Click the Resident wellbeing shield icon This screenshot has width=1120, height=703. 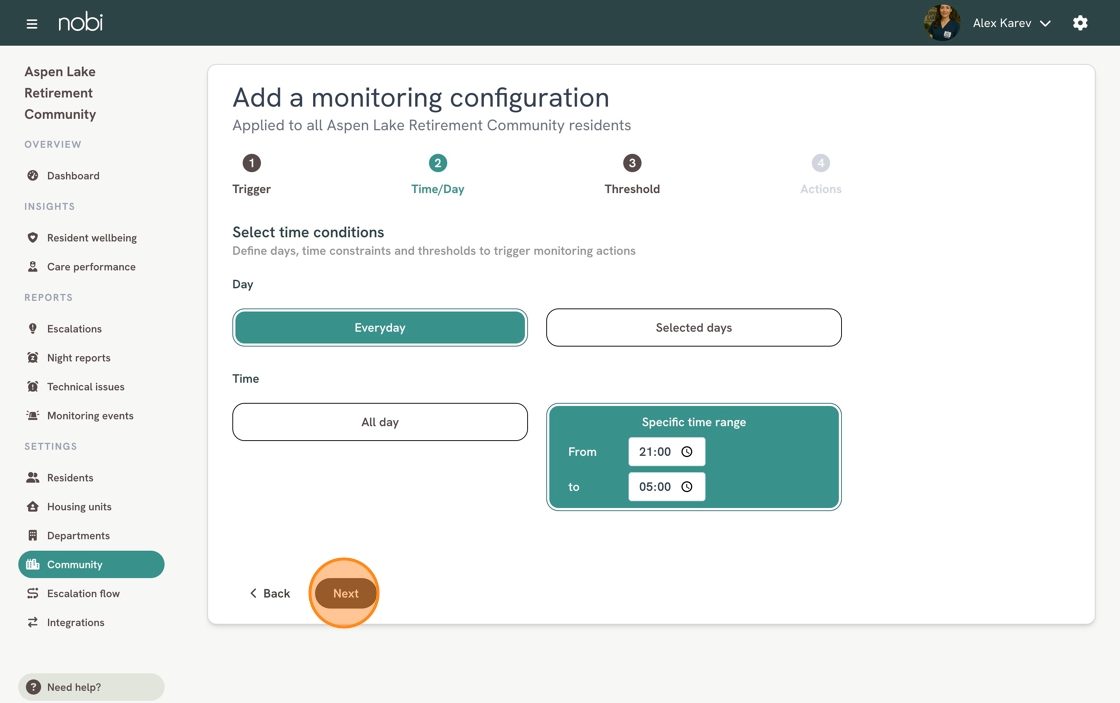pos(32,238)
